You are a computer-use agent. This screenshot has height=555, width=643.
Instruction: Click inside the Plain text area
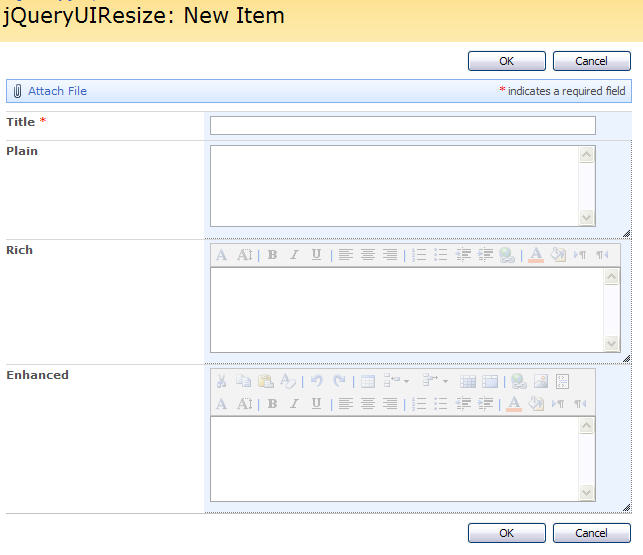(x=393, y=186)
